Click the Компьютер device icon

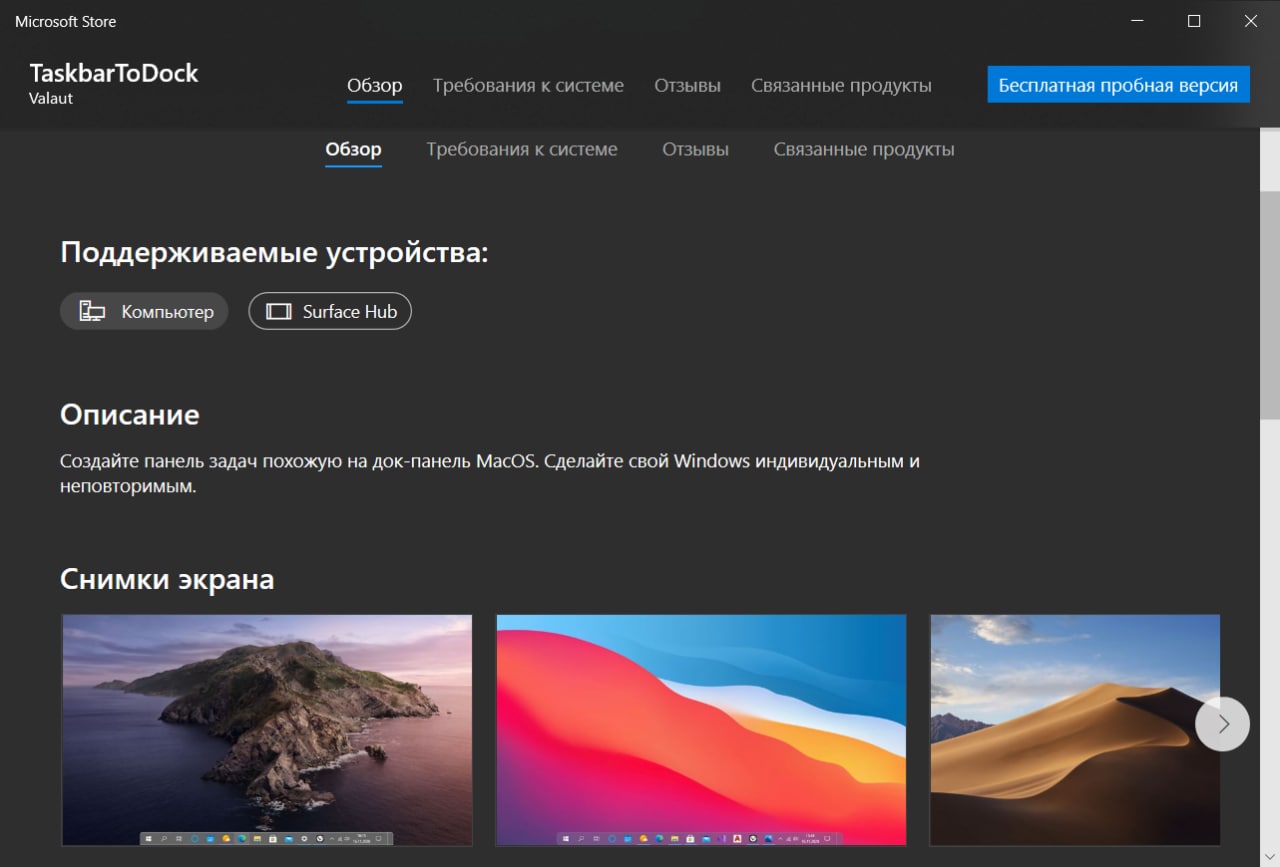pyautogui.click(x=92, y=311)
